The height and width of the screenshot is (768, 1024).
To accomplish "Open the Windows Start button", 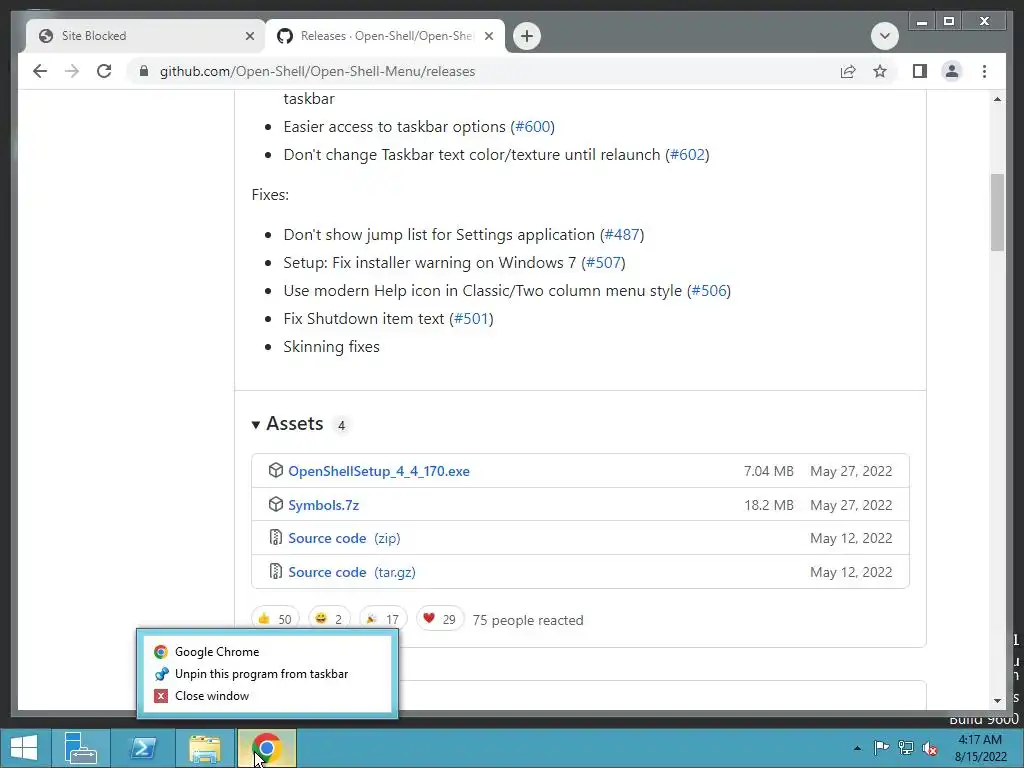I will click(x=24, y=748).
